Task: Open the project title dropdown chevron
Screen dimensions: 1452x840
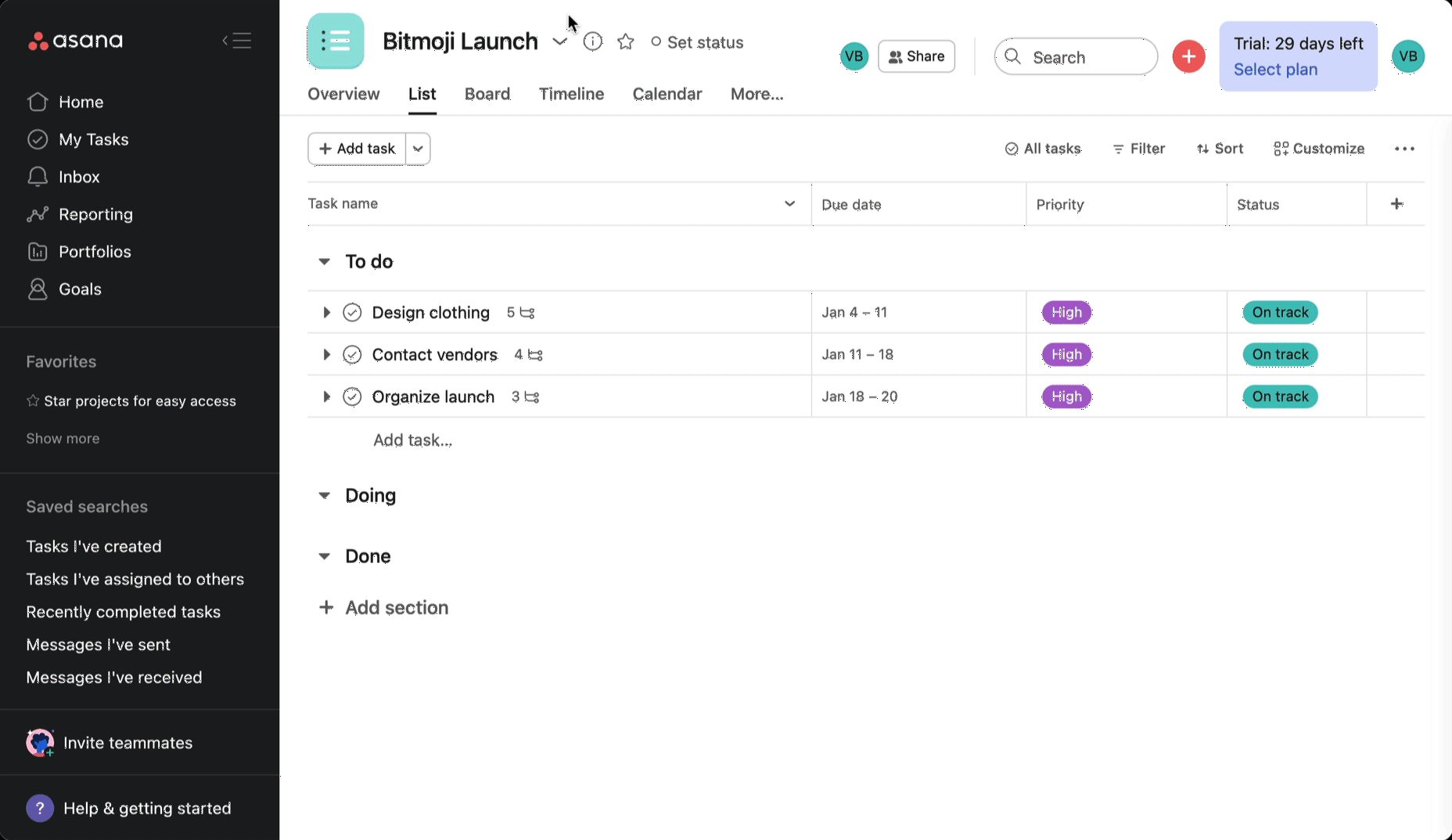Action: click(559, 41)
